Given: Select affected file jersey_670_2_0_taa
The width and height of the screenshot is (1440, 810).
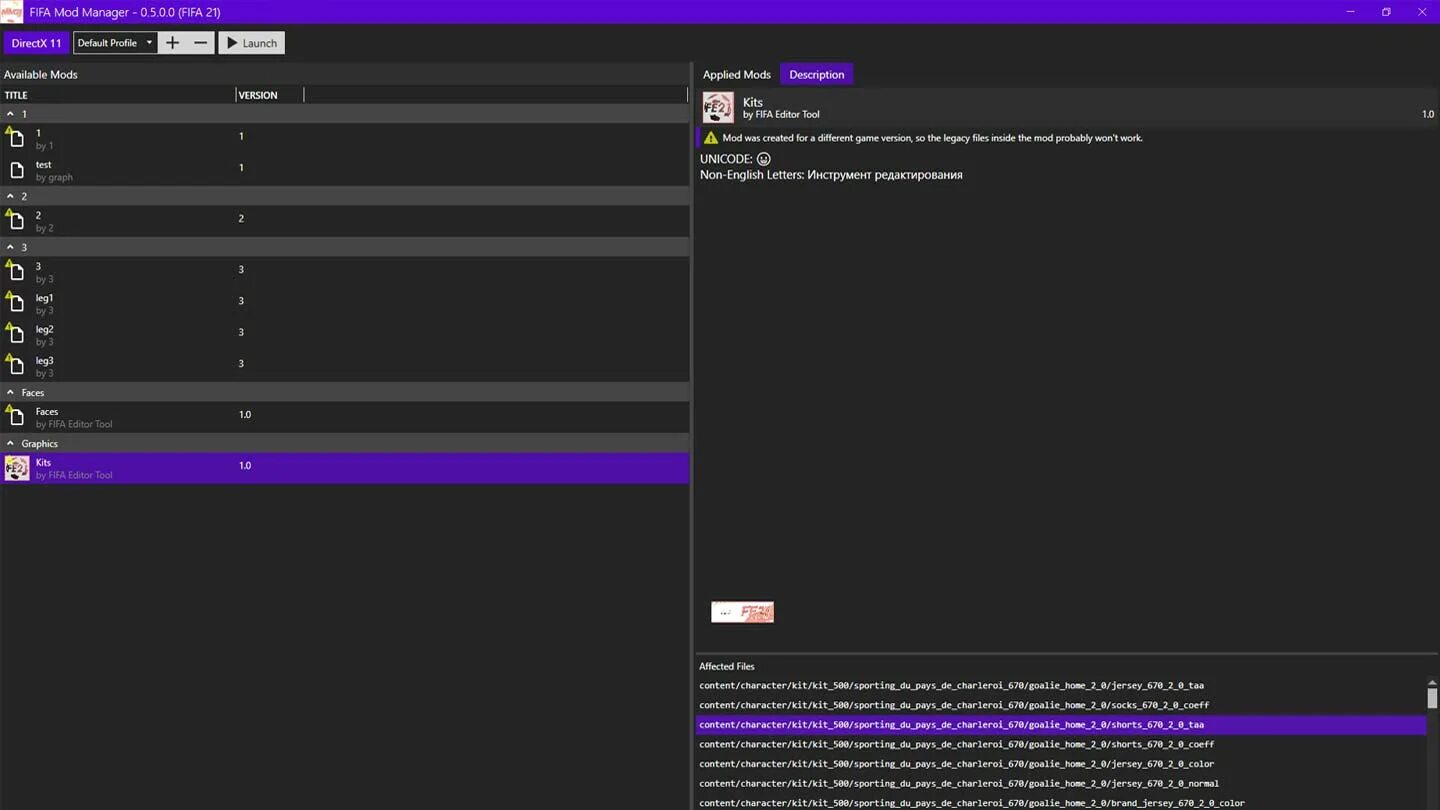Looking at the screenshot, I should [x=951, y=685].
